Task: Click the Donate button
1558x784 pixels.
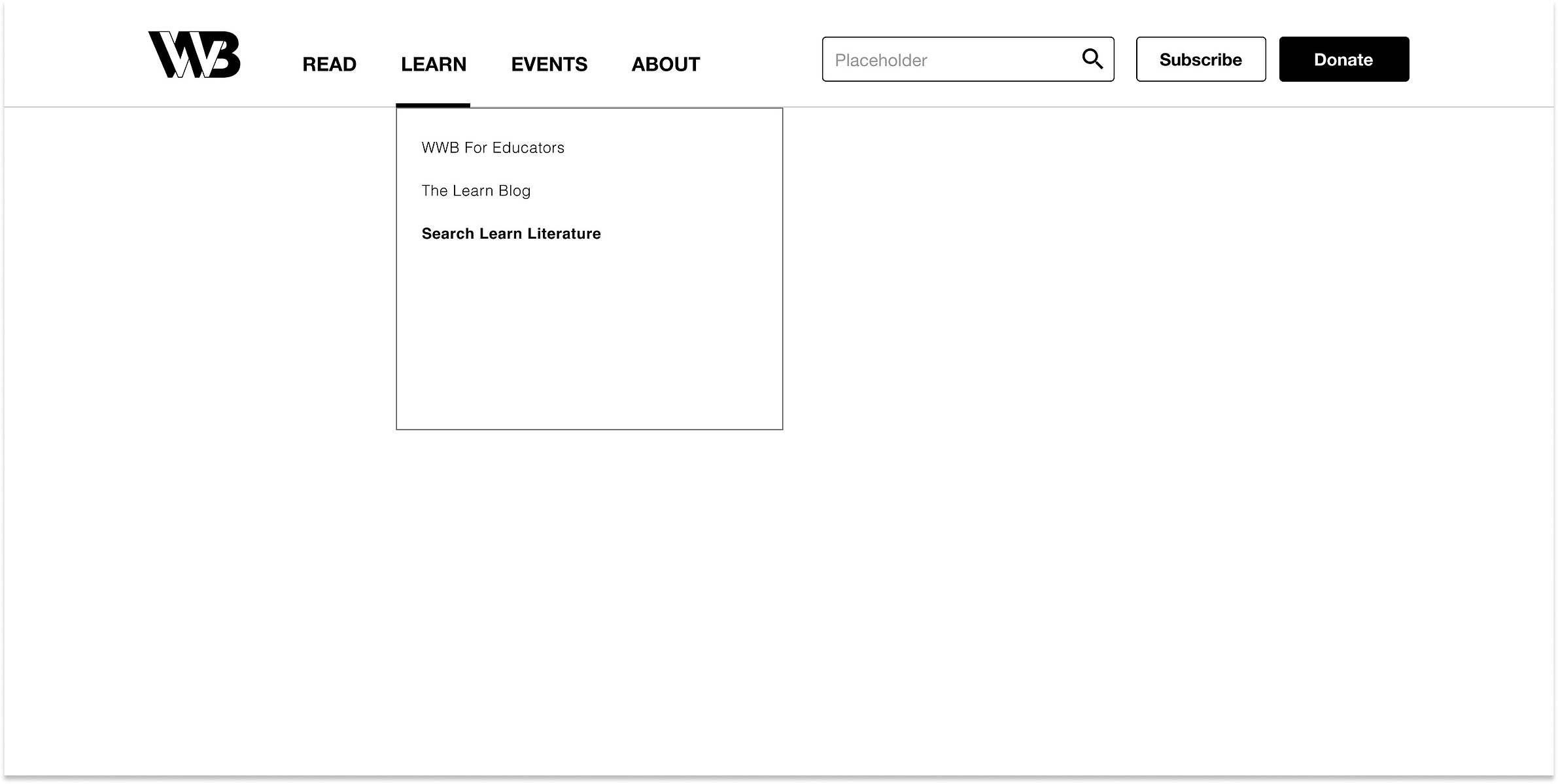Action: click(x=1344, y=60)
